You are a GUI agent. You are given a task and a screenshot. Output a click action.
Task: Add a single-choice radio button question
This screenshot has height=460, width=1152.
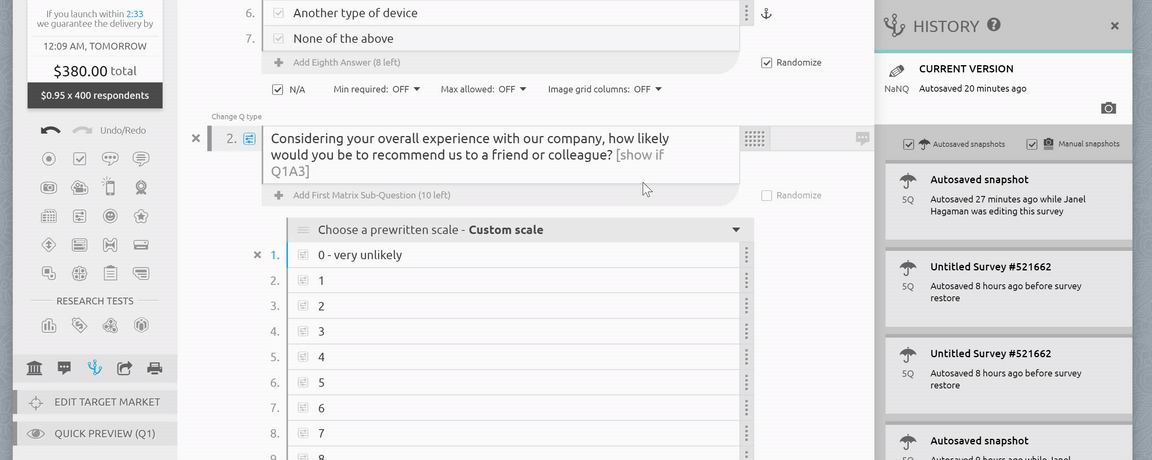48,159
